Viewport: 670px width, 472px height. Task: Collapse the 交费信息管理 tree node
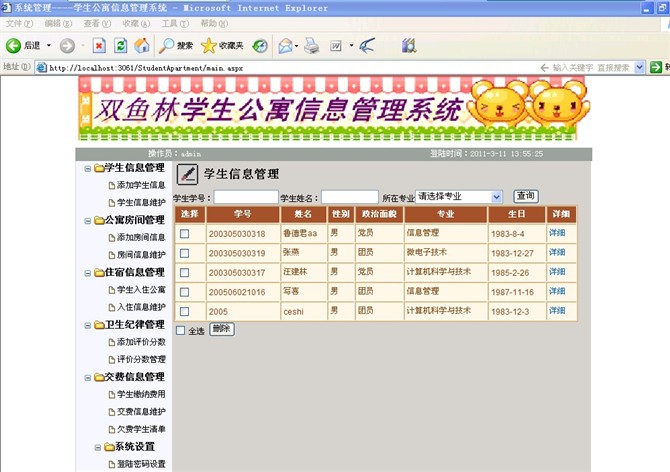88,378
